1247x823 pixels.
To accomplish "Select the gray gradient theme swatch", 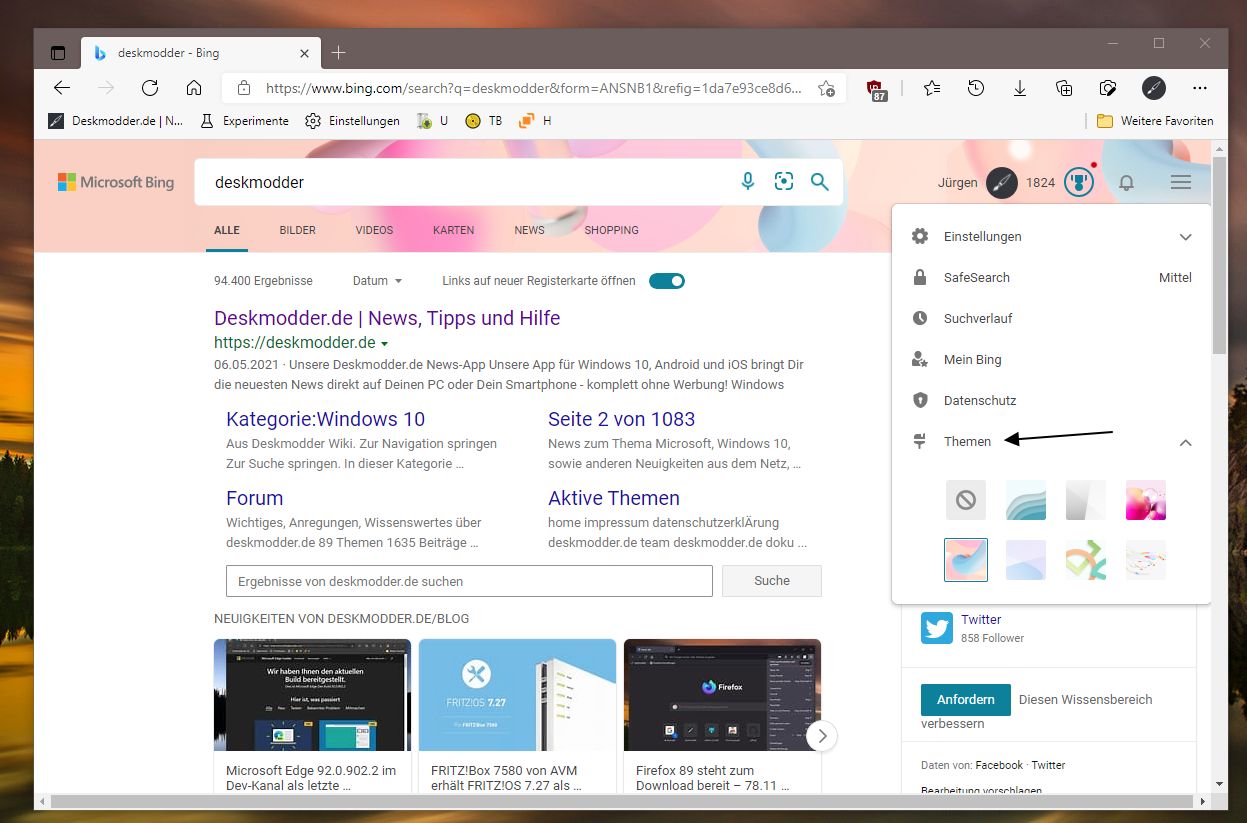I will click(1086, 500).
